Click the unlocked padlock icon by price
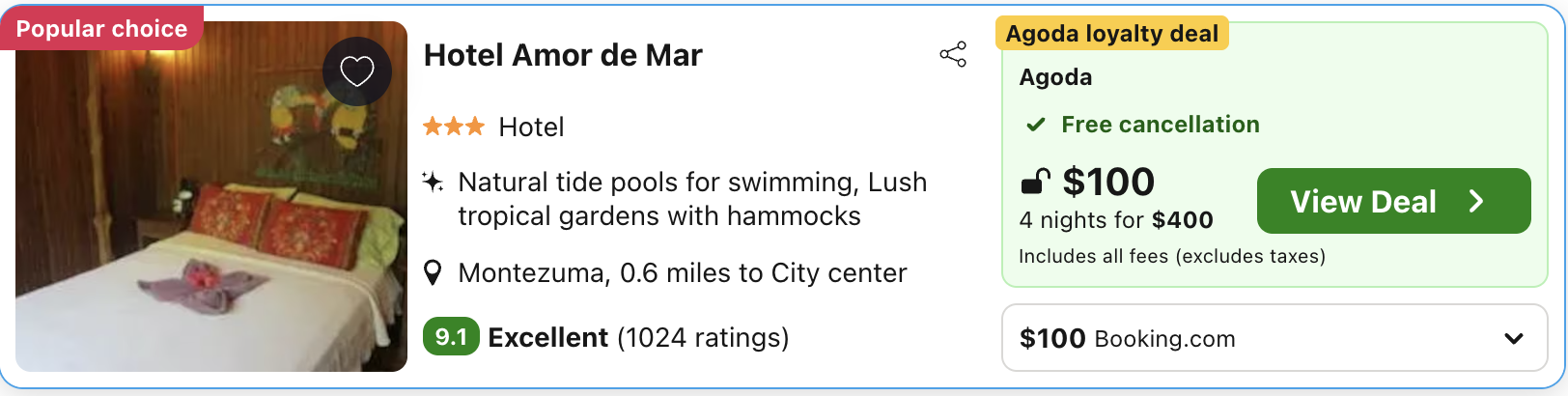This screenshot has width=1568, height=396. (x=1035, y=182)
